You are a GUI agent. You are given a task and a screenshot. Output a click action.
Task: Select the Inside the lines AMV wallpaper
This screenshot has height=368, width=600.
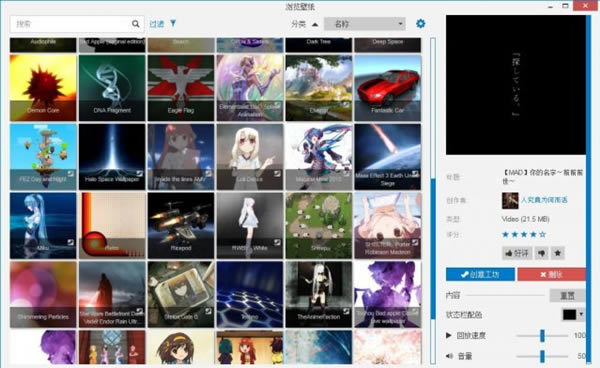tap(181, 157)
